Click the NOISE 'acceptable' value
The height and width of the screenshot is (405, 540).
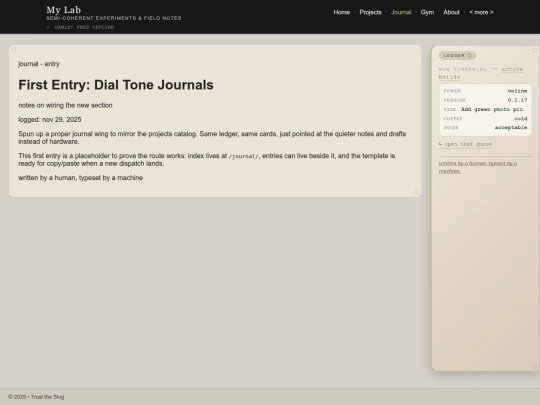[x=511, y=128]
